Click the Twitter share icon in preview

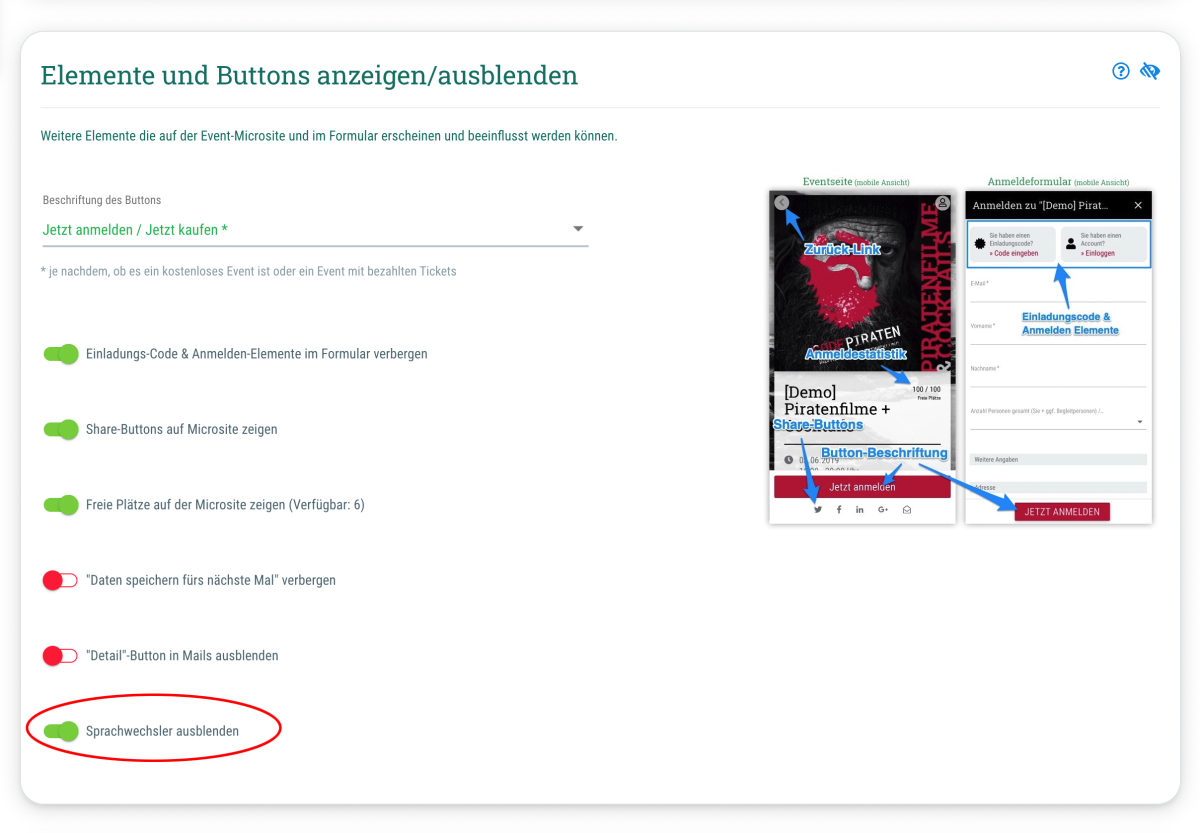pos(817,510)
